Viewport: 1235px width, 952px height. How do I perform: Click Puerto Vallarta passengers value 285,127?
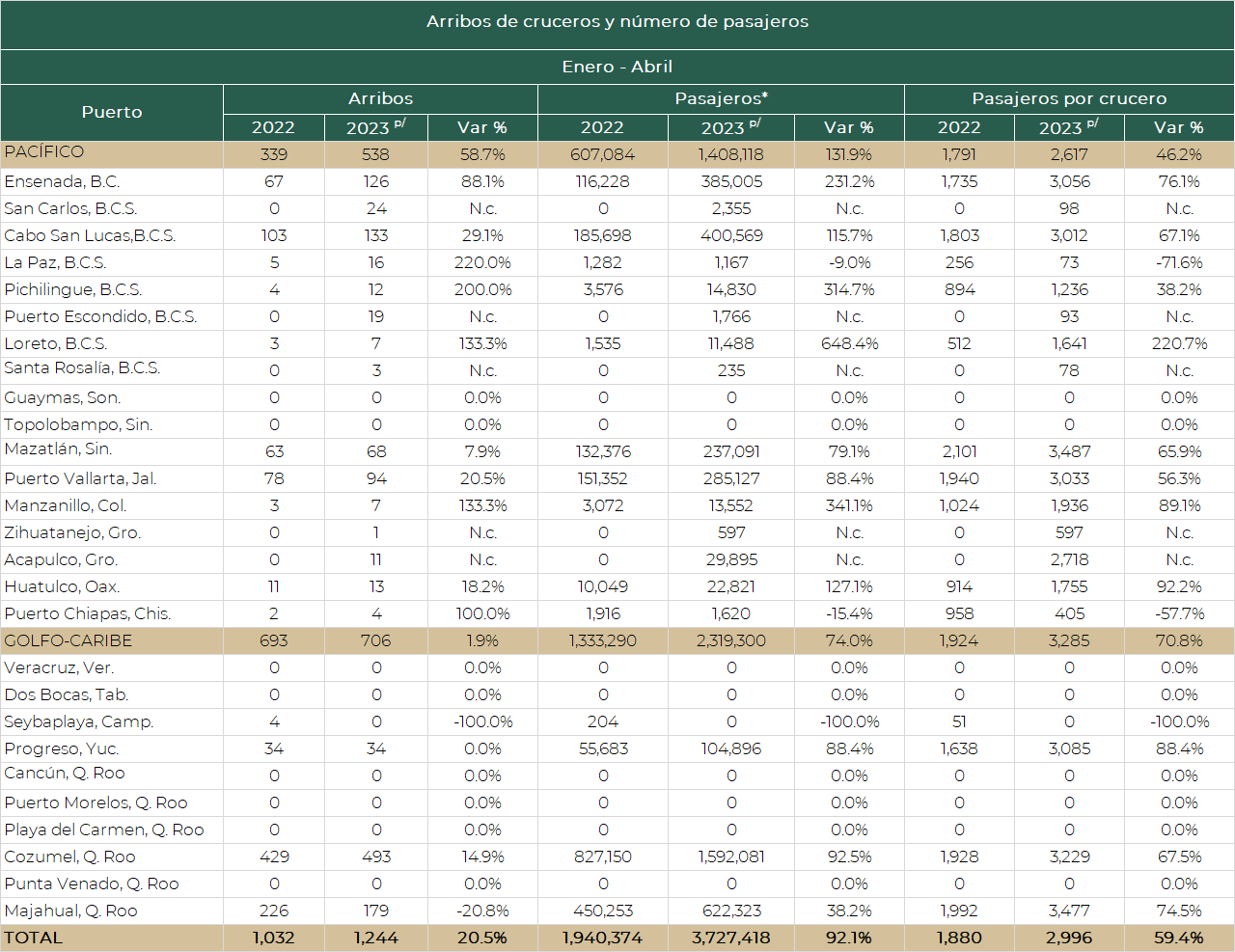(x=731, y=478)
